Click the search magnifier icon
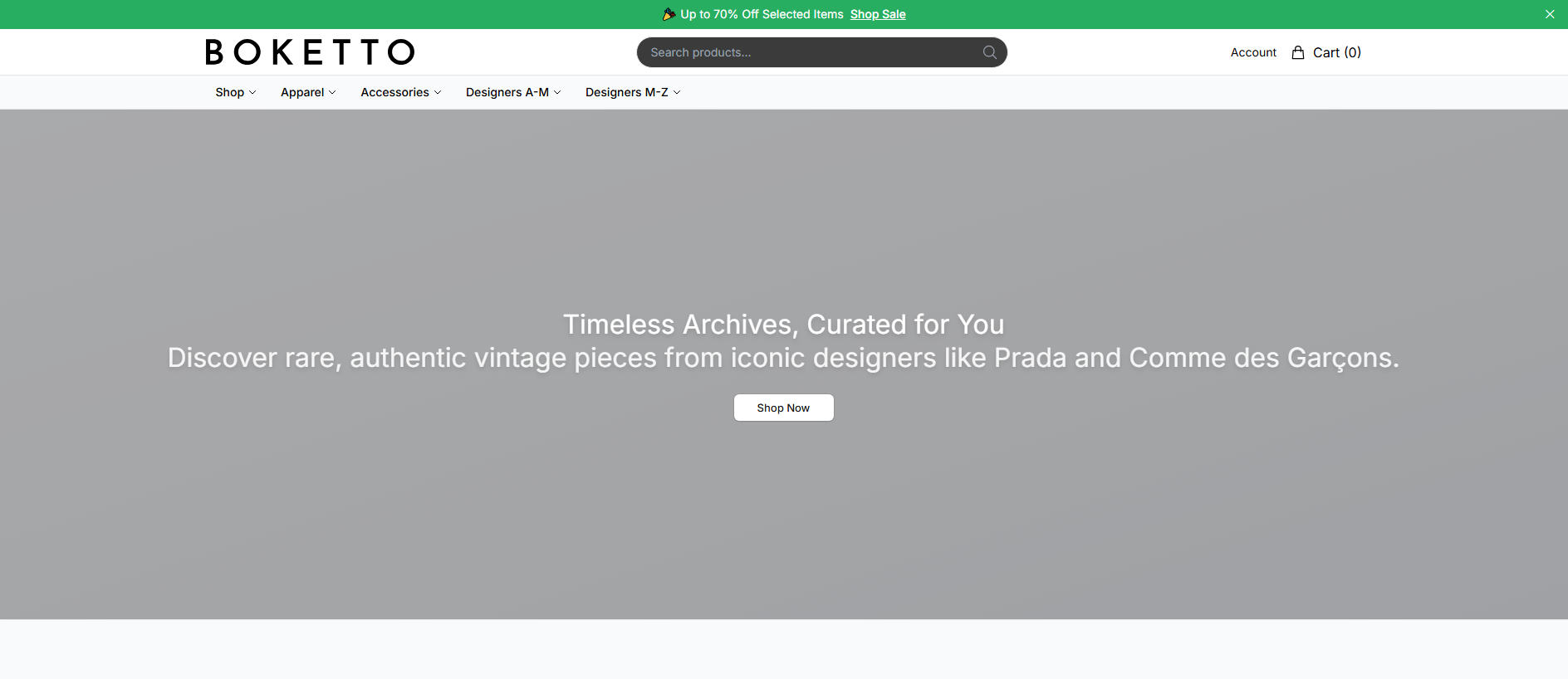The height and width of the screenshot is (679, 1568). click(x=989, y=52)
